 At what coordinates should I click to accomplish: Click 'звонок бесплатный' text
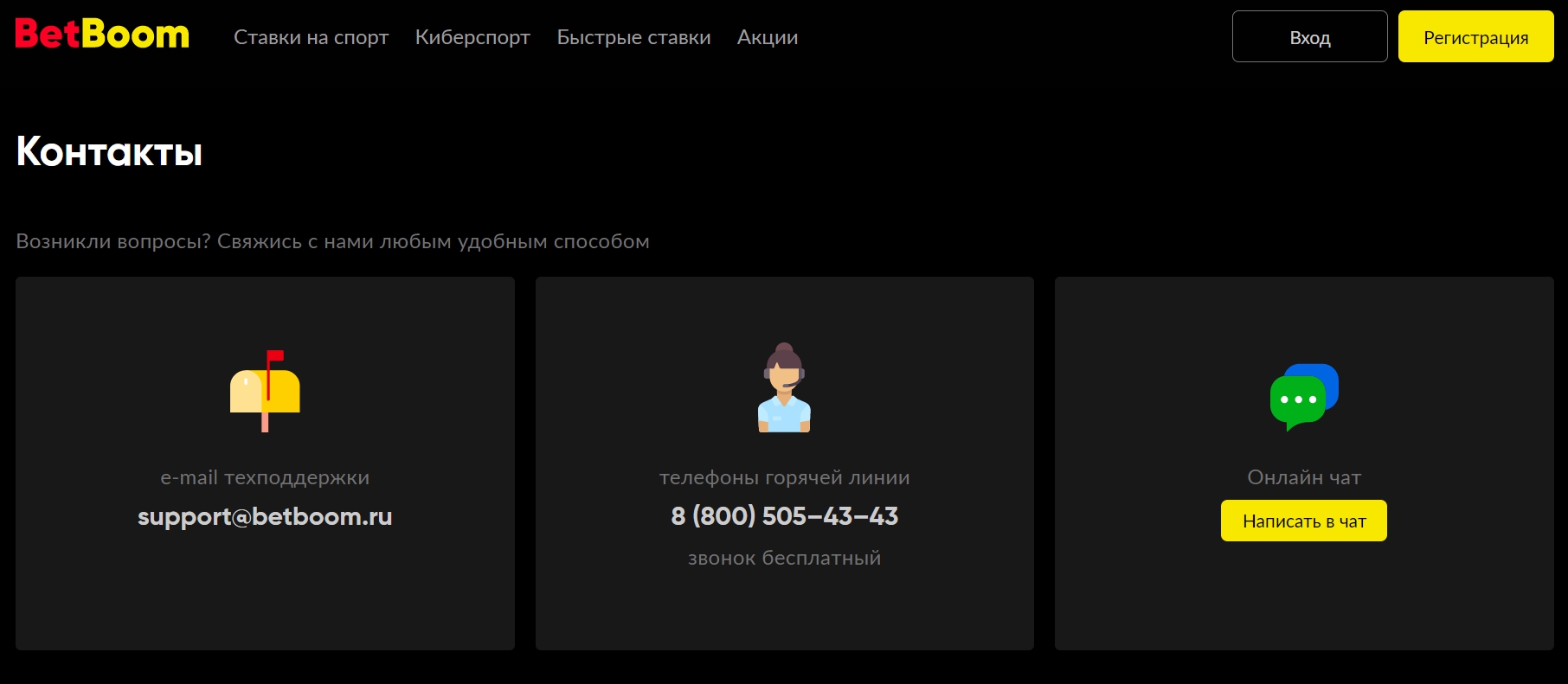tap(785, 558)
